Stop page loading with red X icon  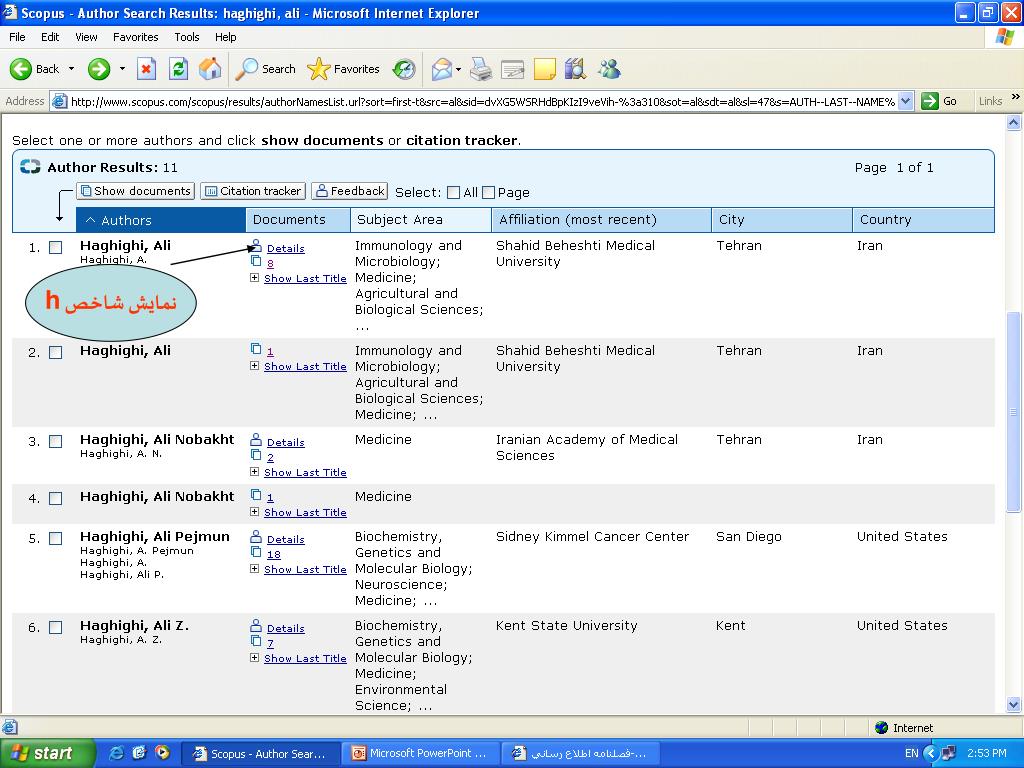click(x=146, y=69)
